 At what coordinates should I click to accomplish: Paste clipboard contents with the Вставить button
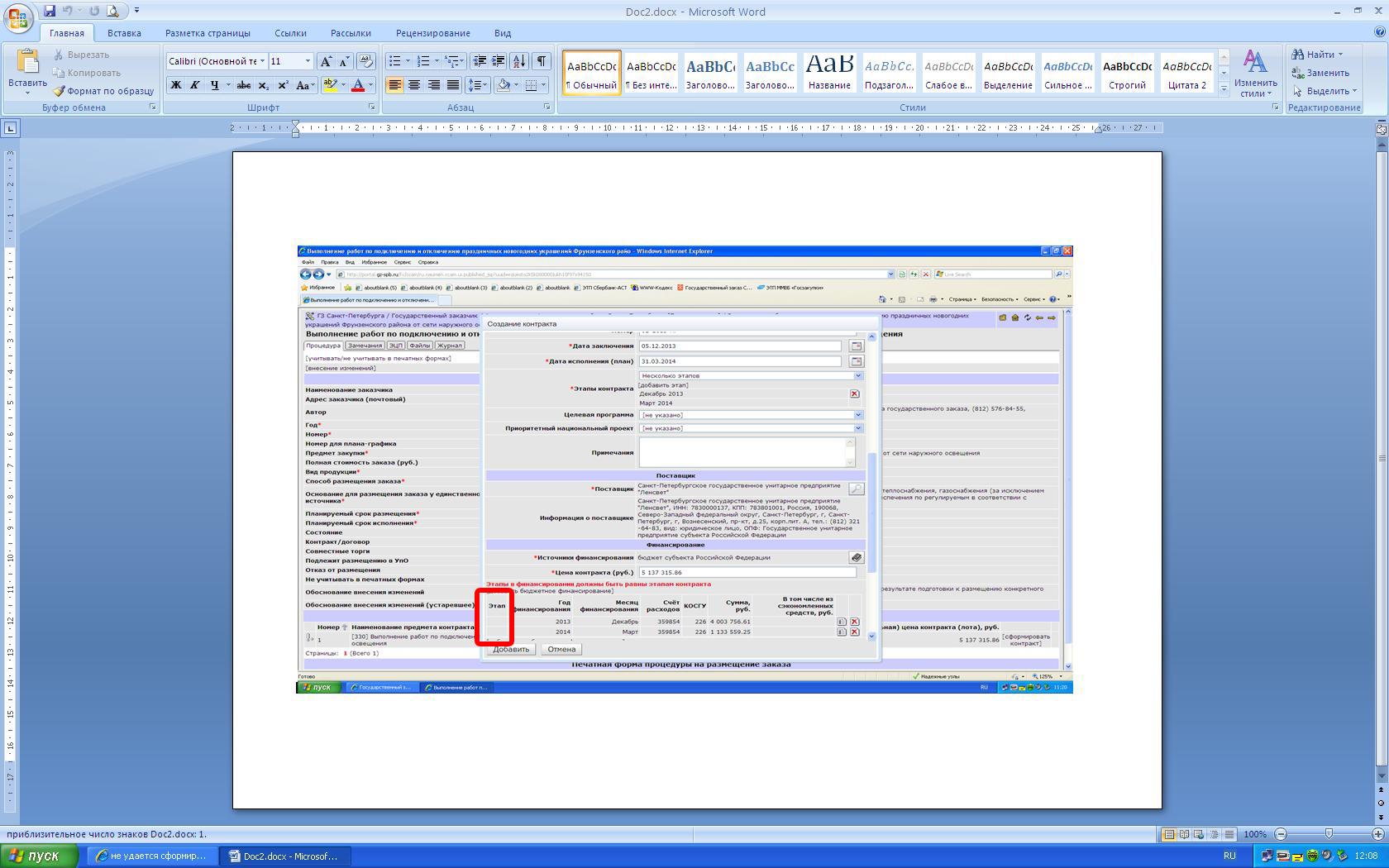pos(27,71)
